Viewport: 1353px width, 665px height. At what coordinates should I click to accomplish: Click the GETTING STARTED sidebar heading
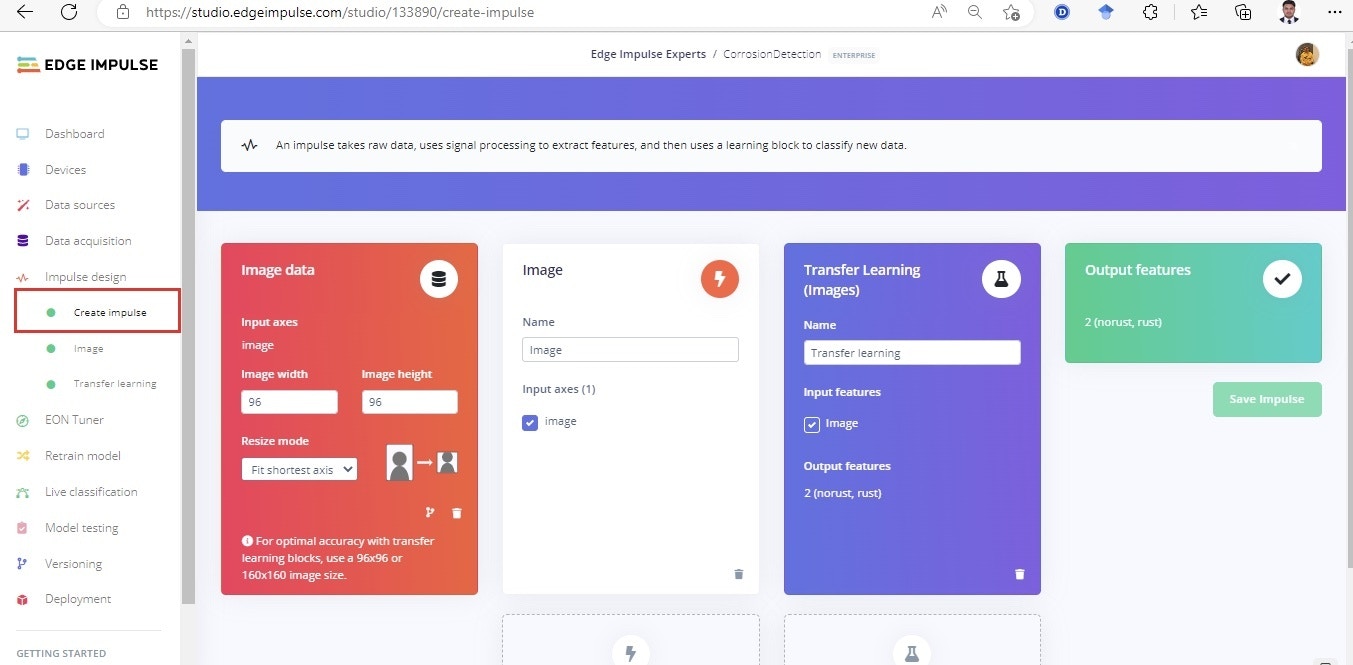[61, 654]
